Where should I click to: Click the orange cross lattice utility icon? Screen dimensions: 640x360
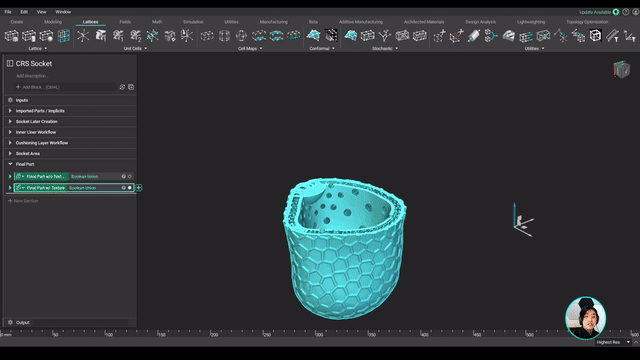[457, 36]
